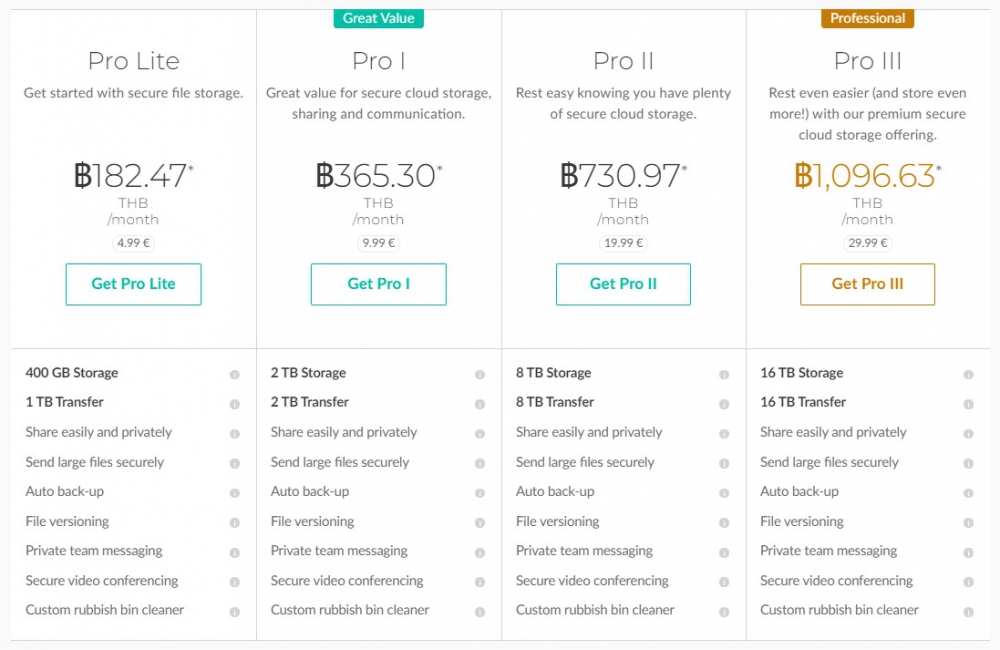Click info icon next to 2 TB Storage
The width and height of the screenshot is (1000, 650).
tap(480, 374)
